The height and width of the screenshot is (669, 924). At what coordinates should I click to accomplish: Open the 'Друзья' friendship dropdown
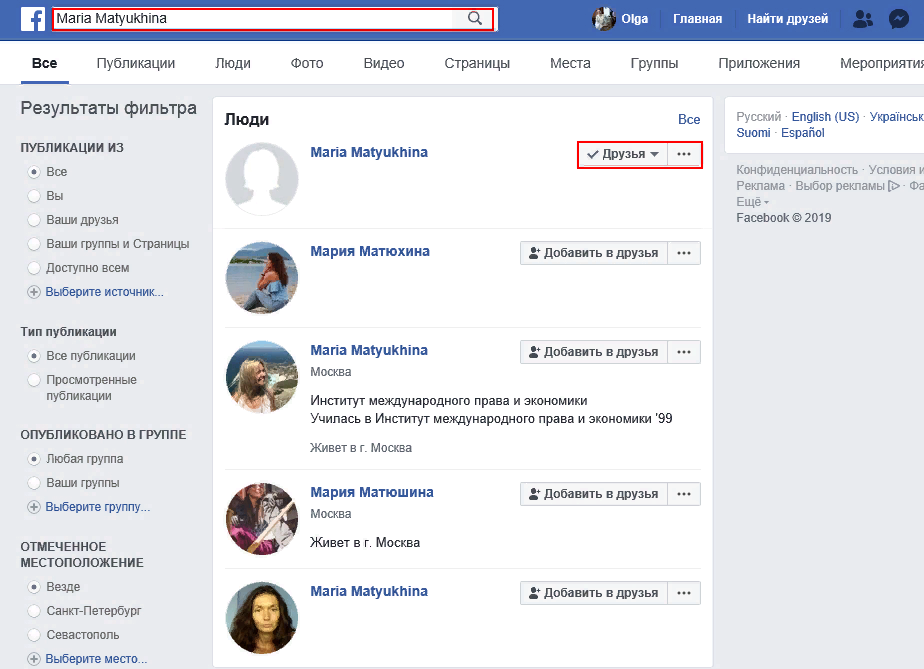(x=623, y=154)
